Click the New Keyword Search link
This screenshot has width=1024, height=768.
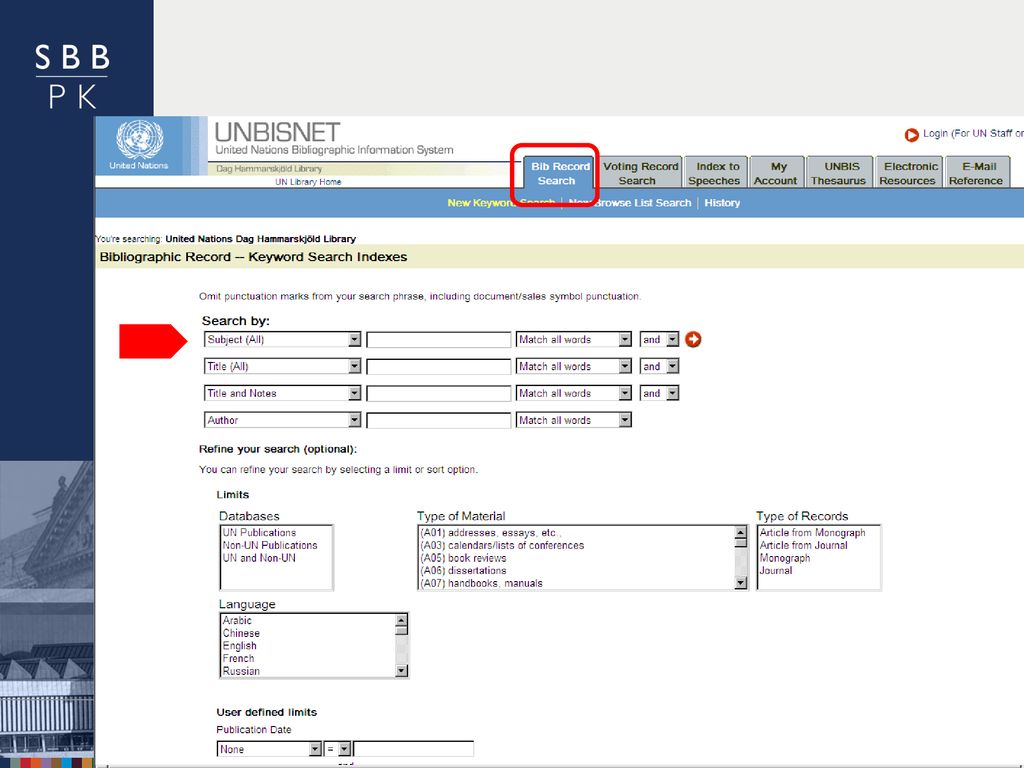pyautogui.click(x=501, y=203)
